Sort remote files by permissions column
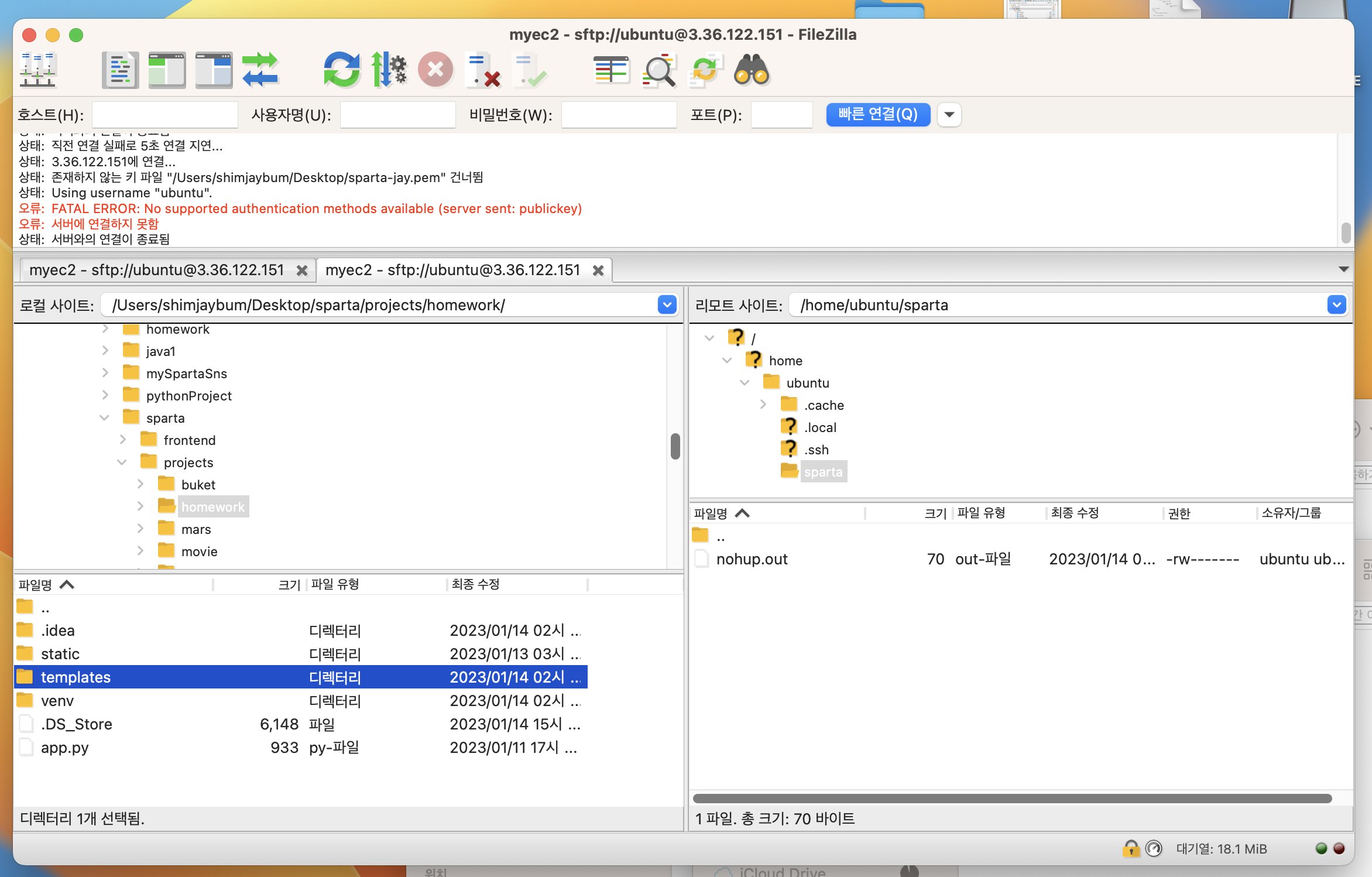 coord(1209,513)
